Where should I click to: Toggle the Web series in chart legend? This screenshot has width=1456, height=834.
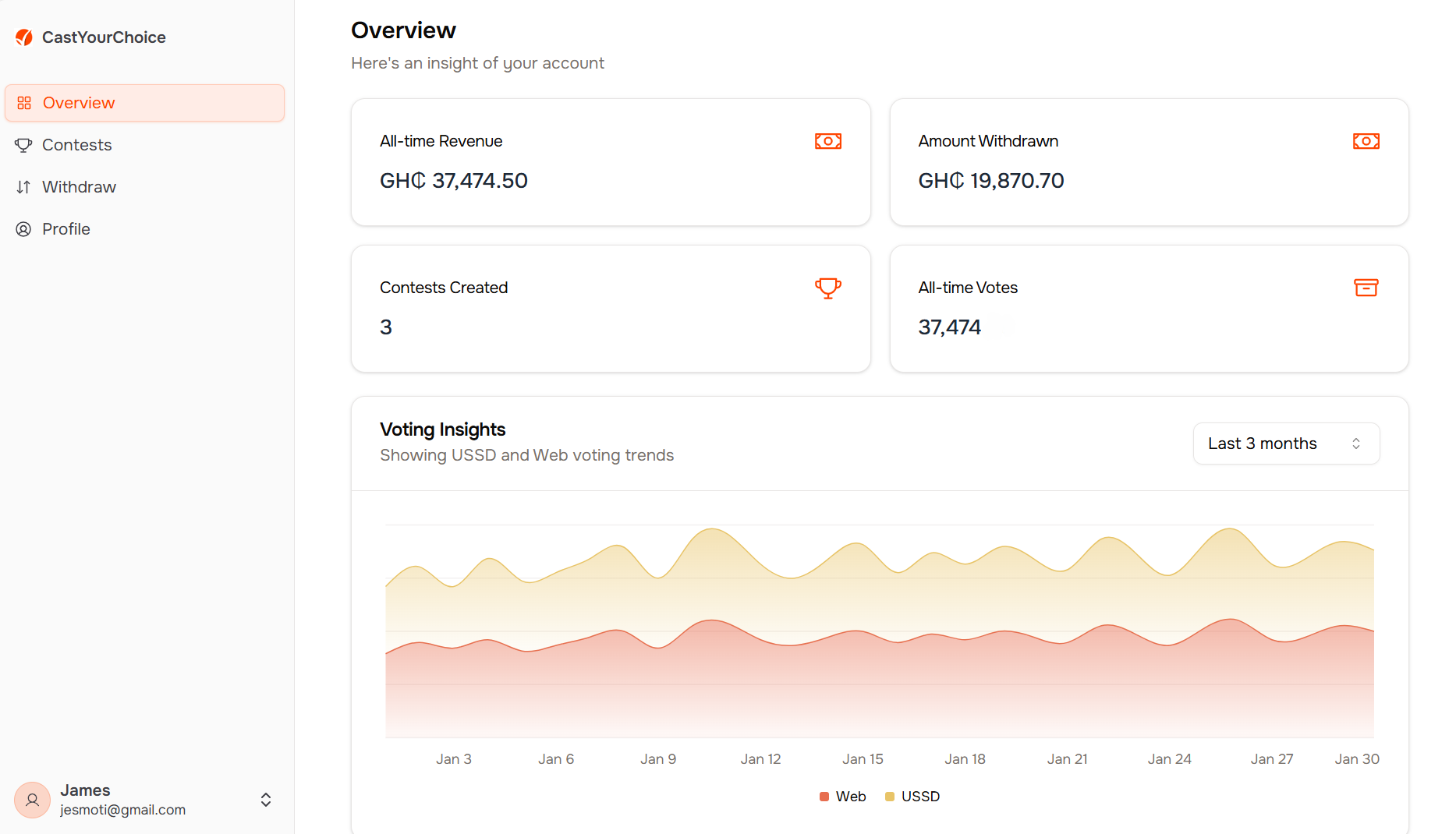click(x=843, y=797)
